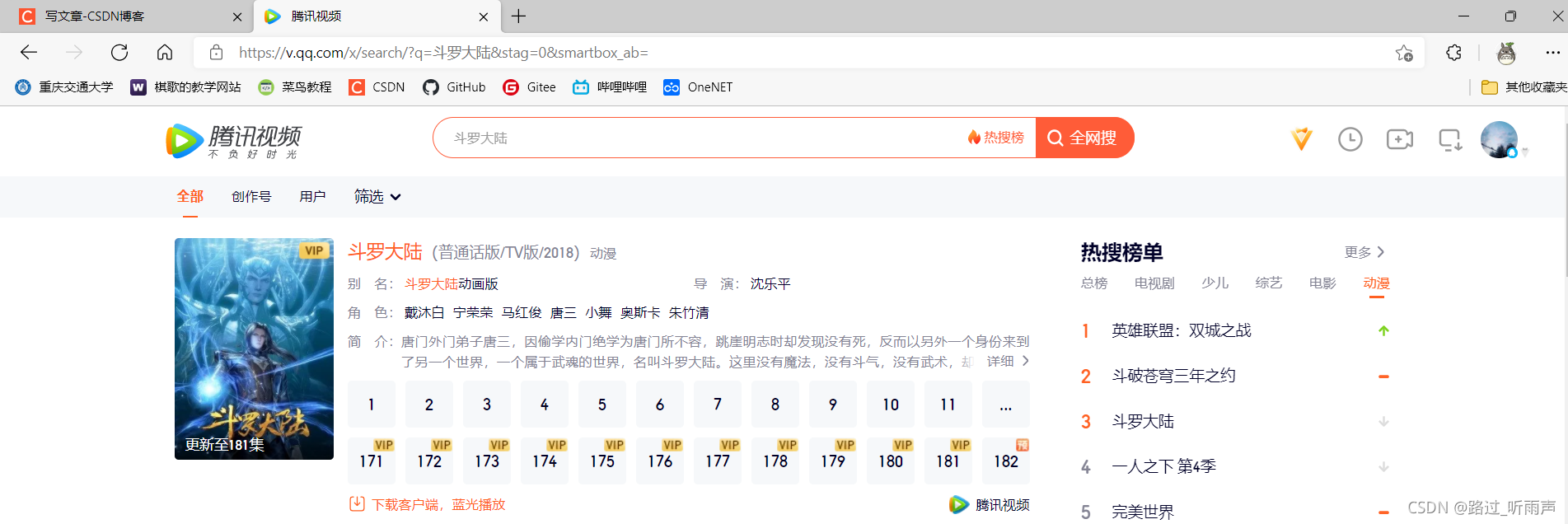This screenshot has height=524, width=1568.
Task: Add page to favorites star icon
Action: (1404, 53)
